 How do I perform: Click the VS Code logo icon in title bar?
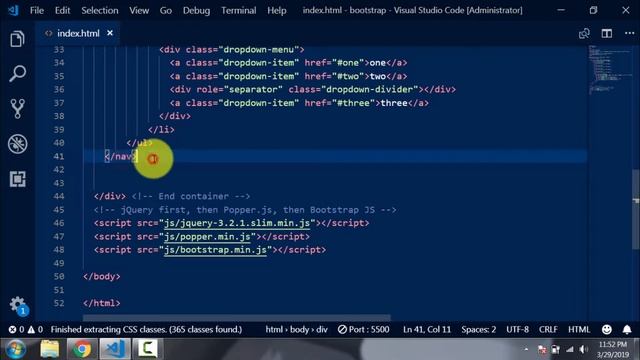[13, 10]
